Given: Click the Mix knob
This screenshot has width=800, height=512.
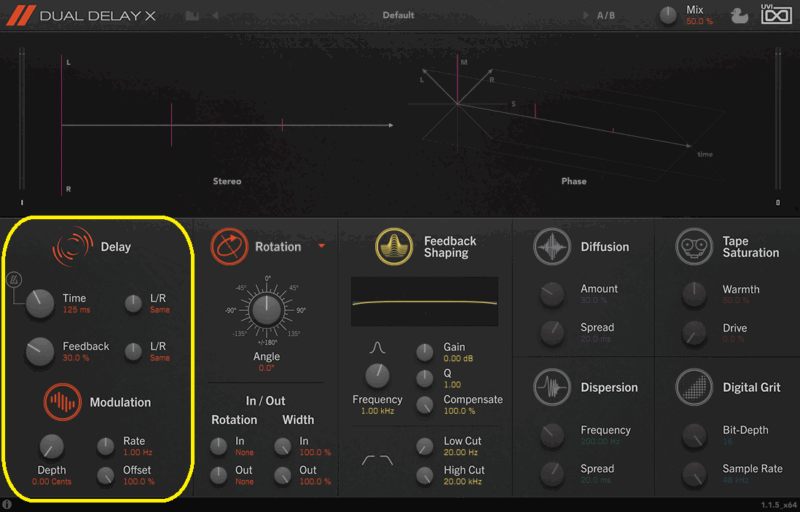Looking at the screenshot, I should (668, 16).
